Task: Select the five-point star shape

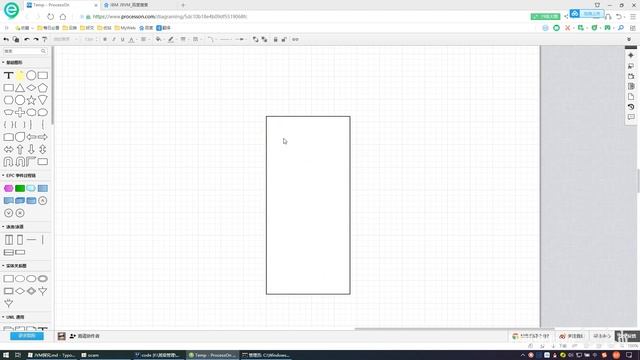Action: click(x=31, y=100)
